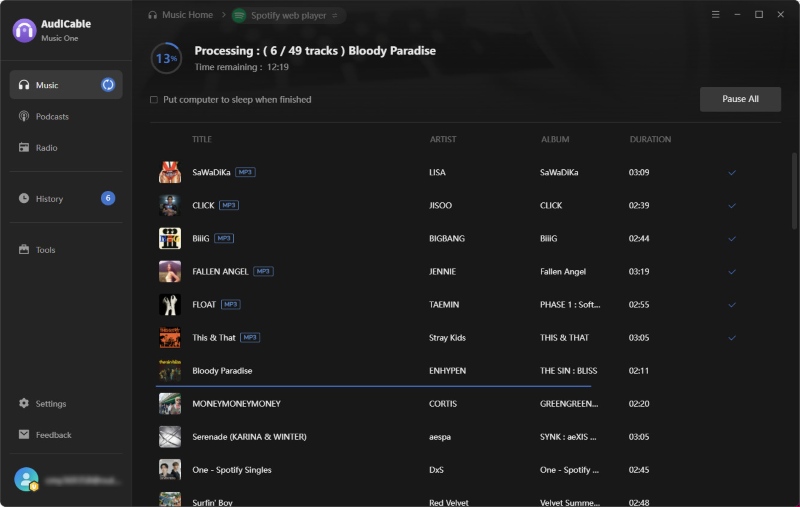Click the MP3 badge next to This & That

coord(250,337)
